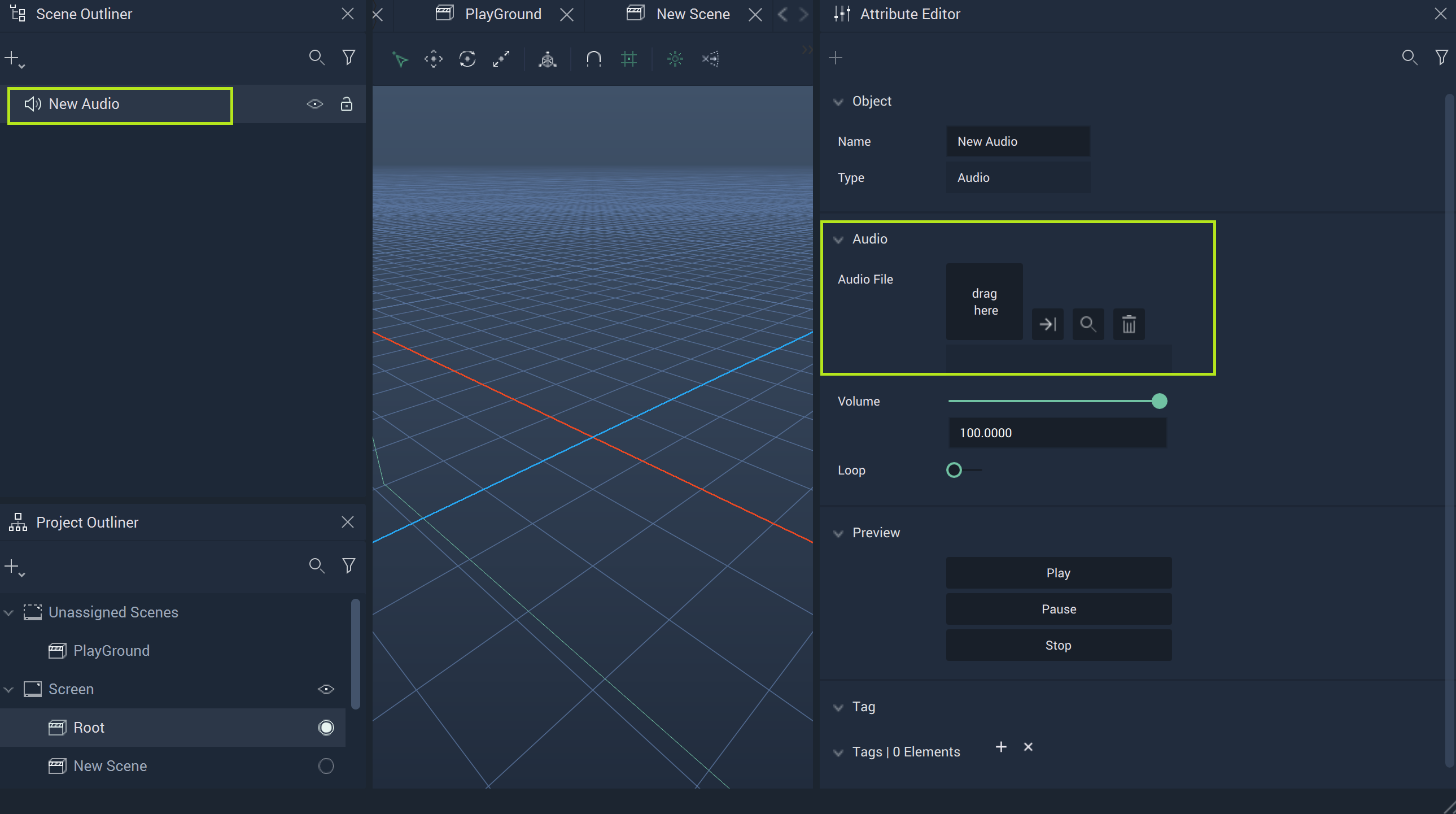The width and height of the screenshot is (1456, 814).
Task: Click the Stop preview button
Action: pyautogui.click(x=1059, y=646)
